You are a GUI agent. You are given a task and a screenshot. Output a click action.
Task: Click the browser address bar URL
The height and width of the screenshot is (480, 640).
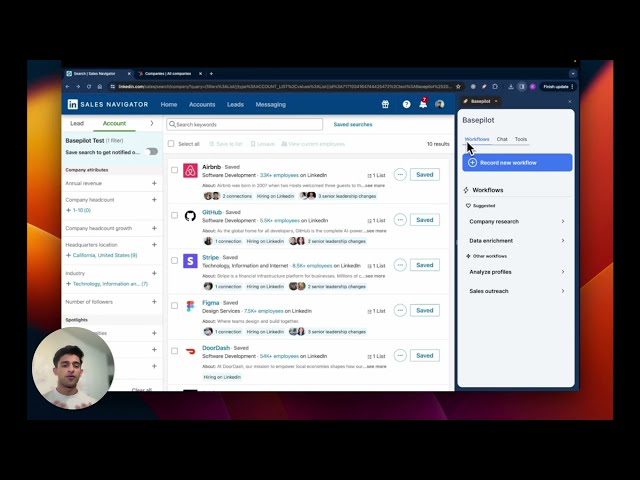click(284, 87)
